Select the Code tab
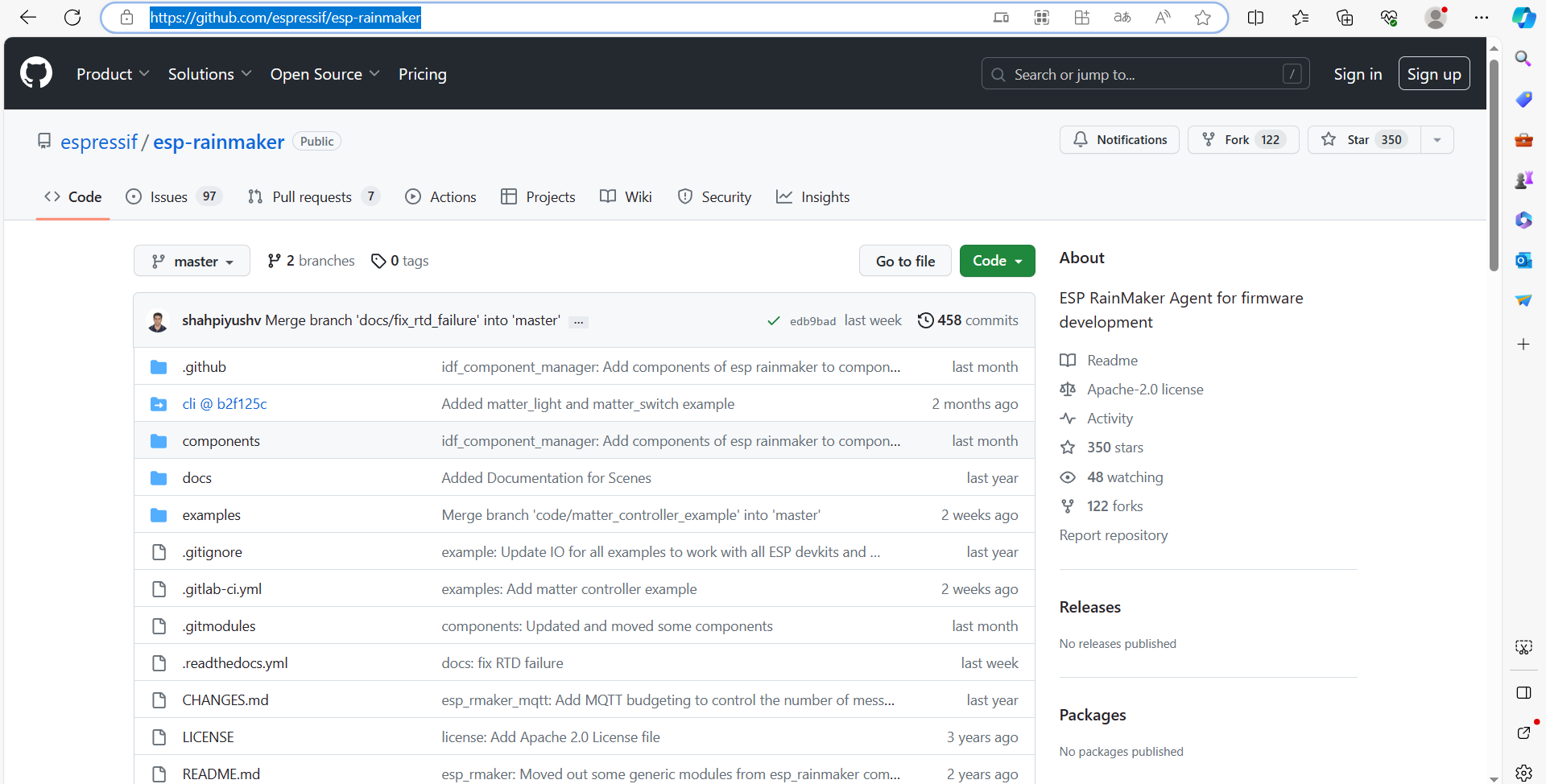The width and height of the screenshot is (1546, 784). (x=72, y=197)
